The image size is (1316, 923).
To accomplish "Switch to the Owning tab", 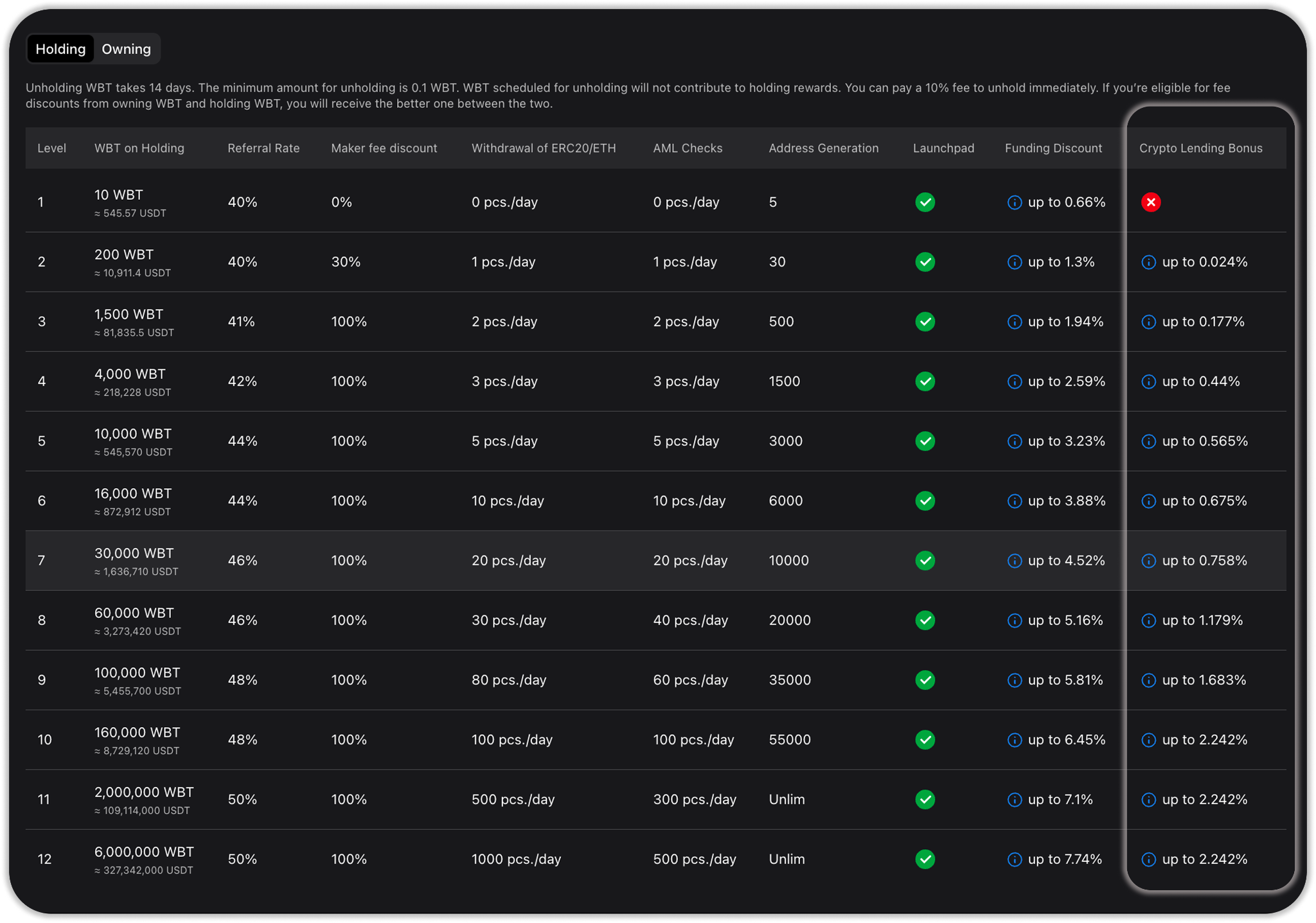I will click(126, 49).
